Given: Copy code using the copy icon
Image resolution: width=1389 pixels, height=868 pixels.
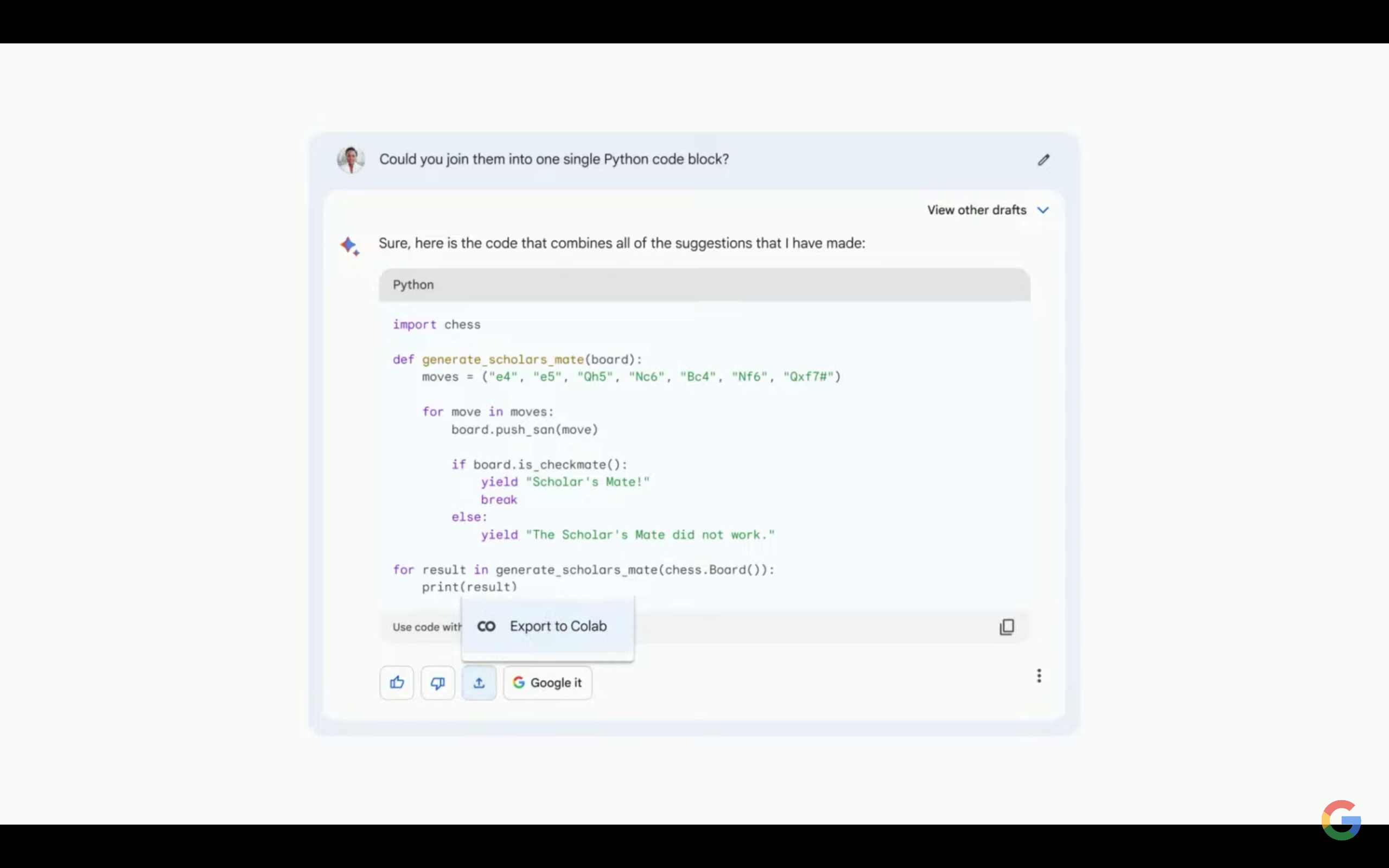Looking at the screenshot, I should click(1006, 627).
